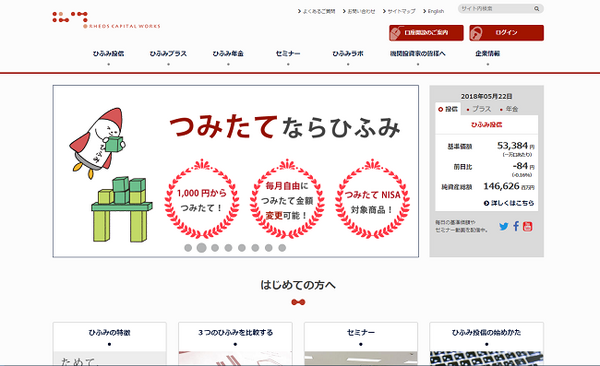Click the 146,626 net assets value

pos(501,186)
